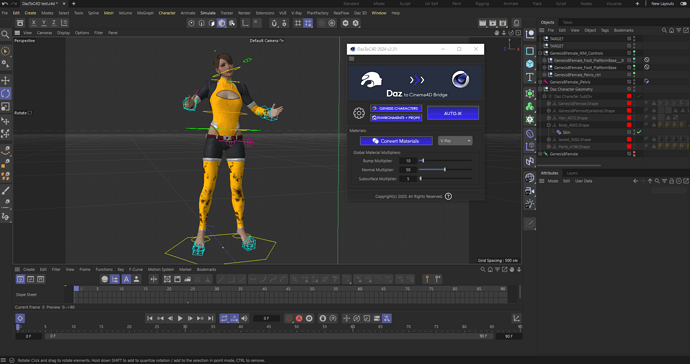Open the Character menu
The width and height of the screenshot is (690, 364).
tap(167, 13)
